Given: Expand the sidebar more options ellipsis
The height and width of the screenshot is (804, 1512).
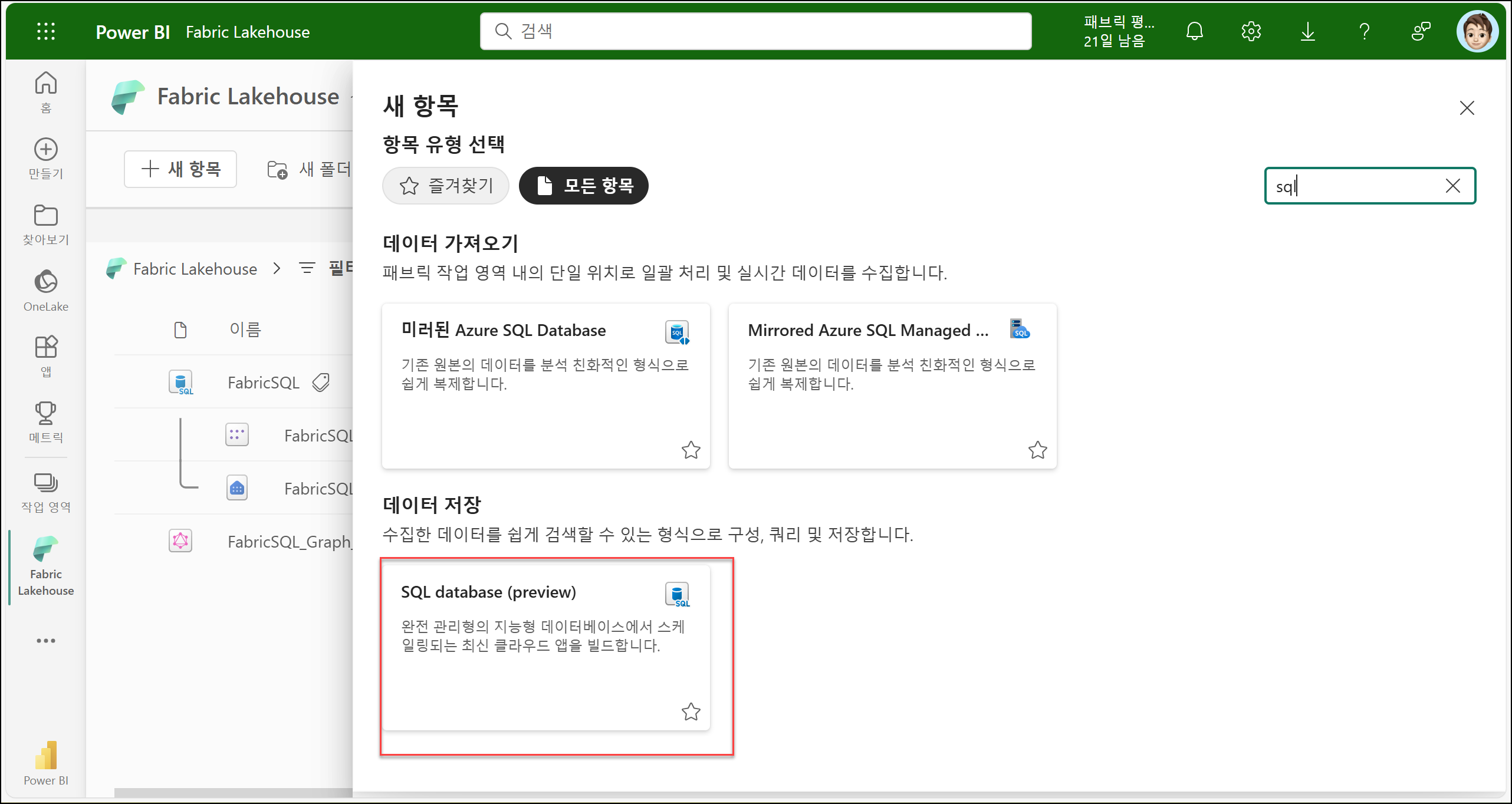Looking at the screenshot, I should [x=46, y=641].
